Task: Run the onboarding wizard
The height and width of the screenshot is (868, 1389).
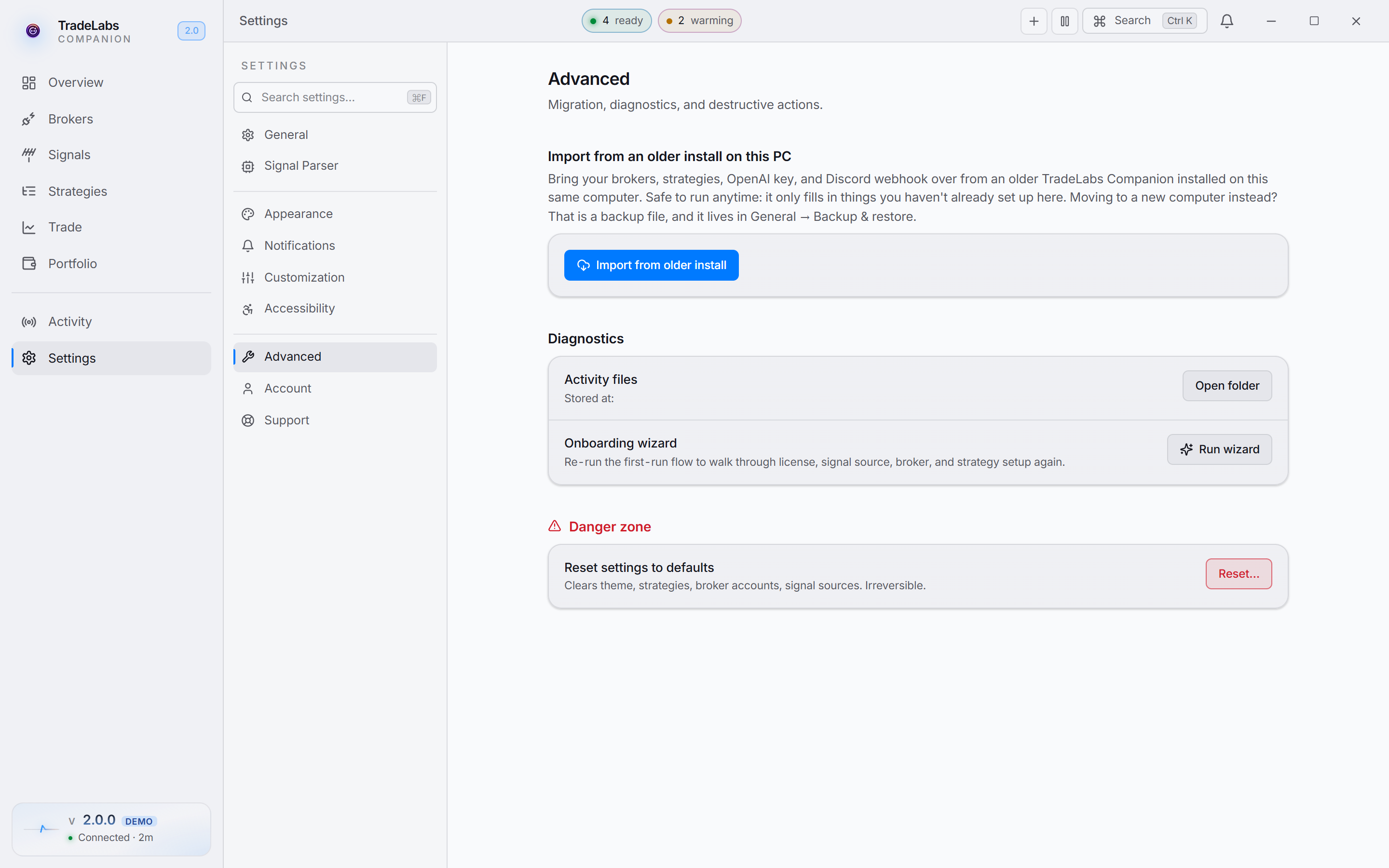Action: click(x=1219, y=449)
